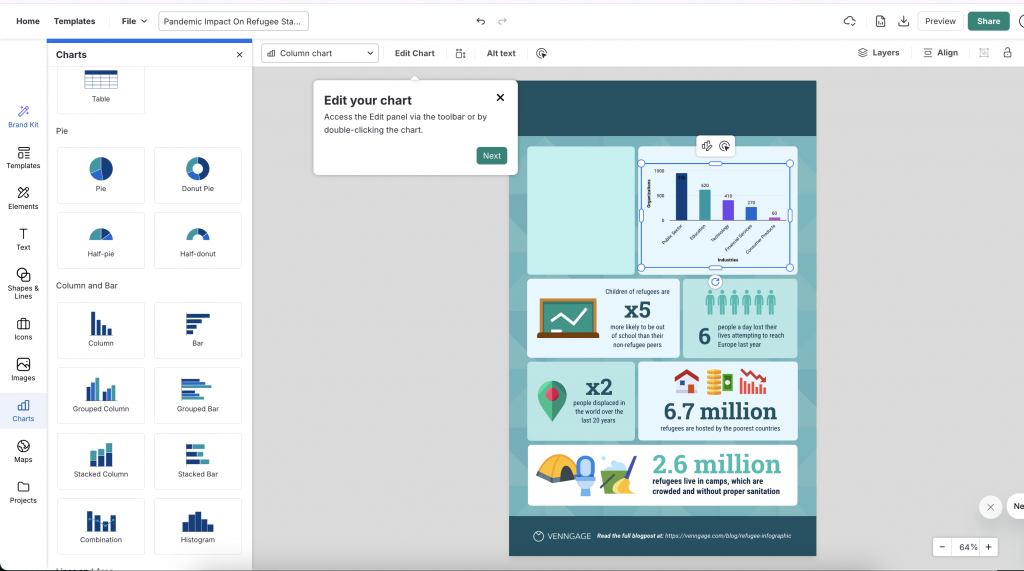Open the Elements sidebar panel
The width and height of the screenshot is (1024, 571).
click(23, 198)
